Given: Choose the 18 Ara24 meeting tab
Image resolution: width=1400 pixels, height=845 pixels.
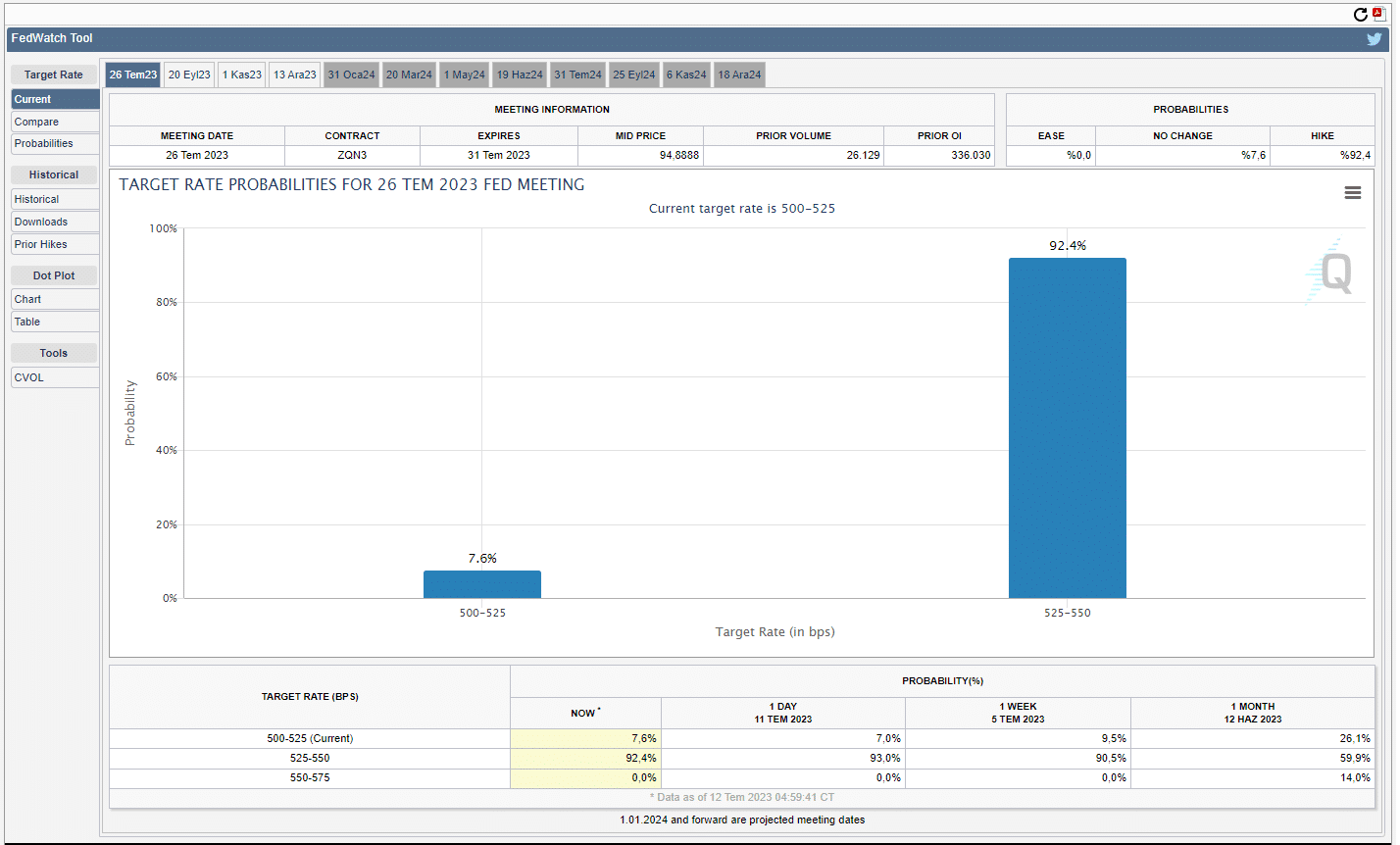Looking at the screenshot, I should (739, 75).
